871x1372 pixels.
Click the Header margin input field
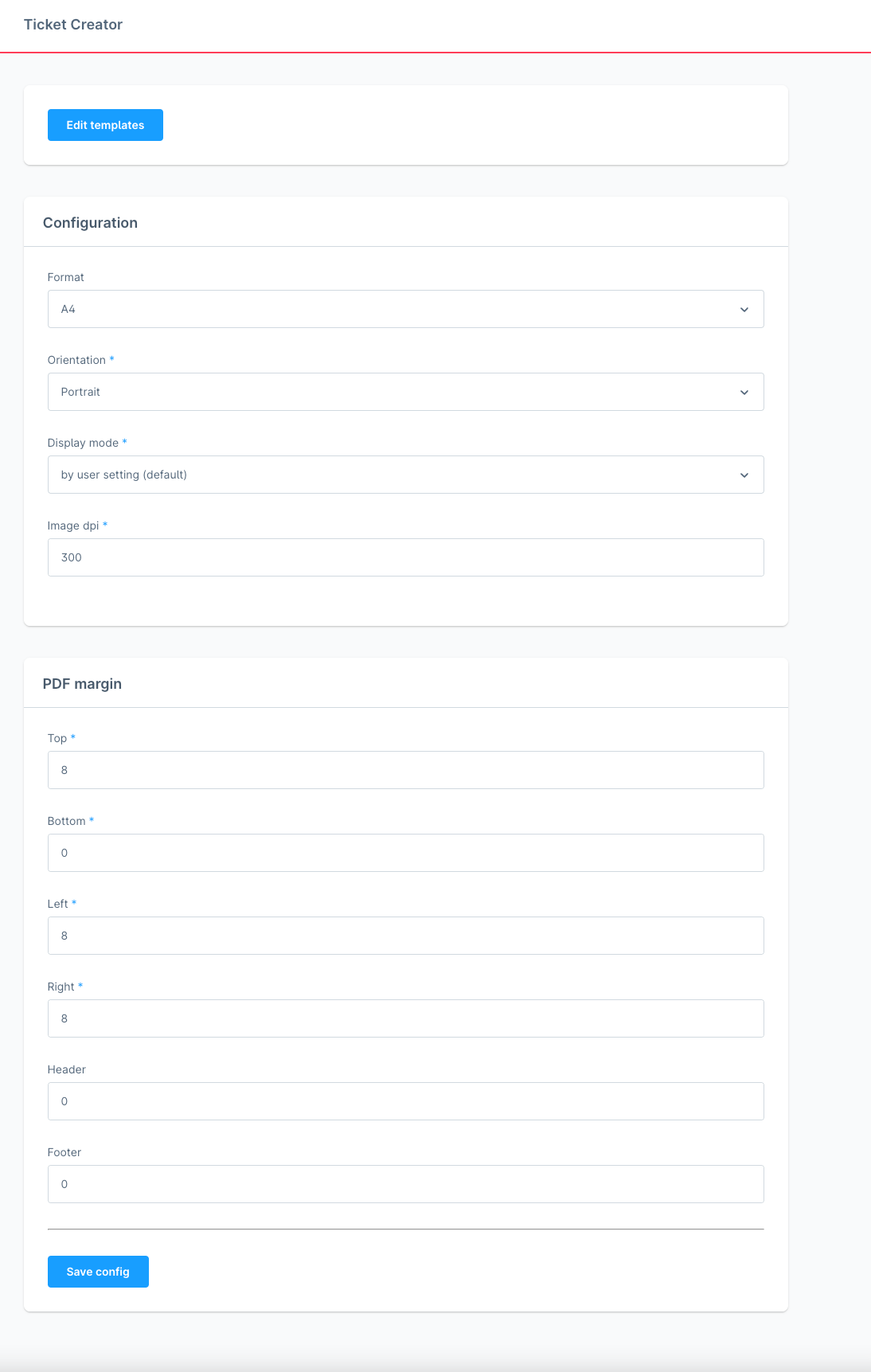point(406,1101)
